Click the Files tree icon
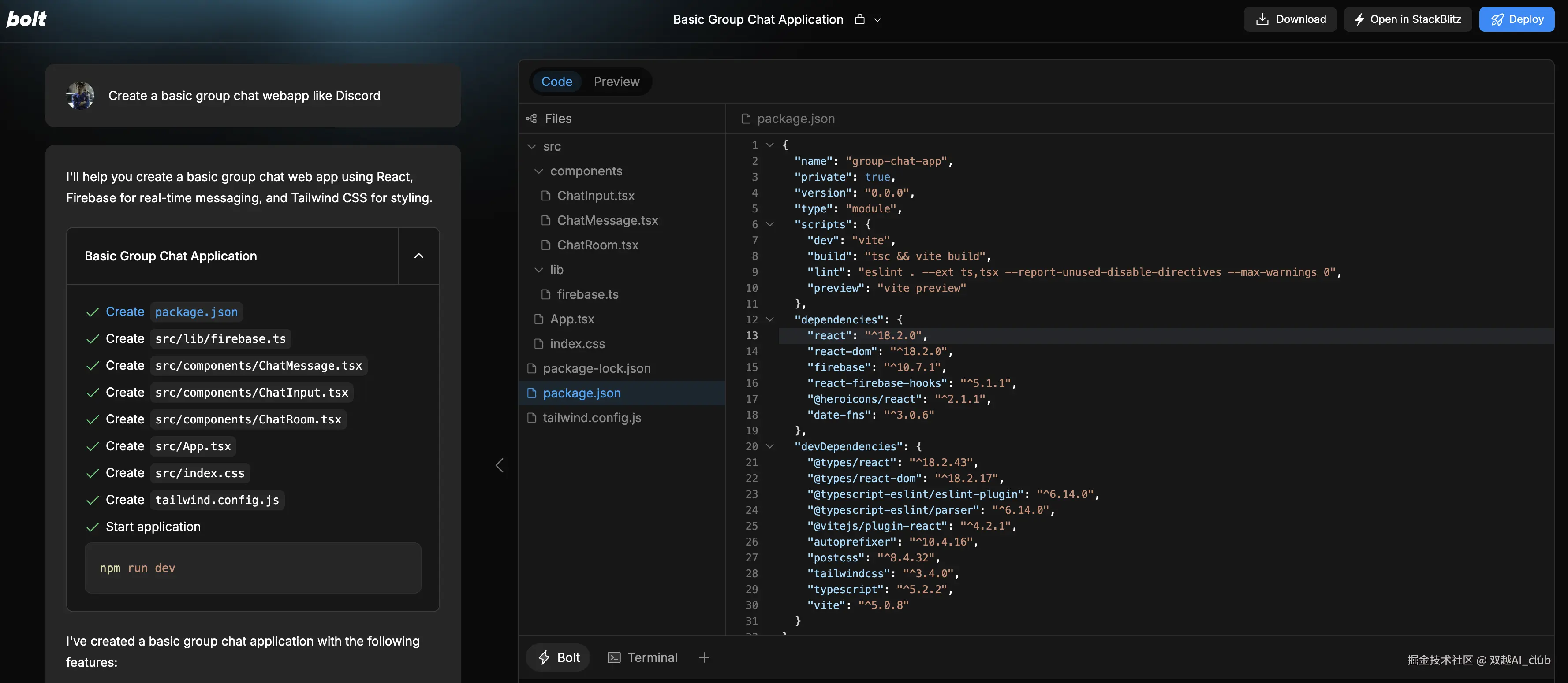This screenshot has width=1568, height=683. [x=531, y=119]
